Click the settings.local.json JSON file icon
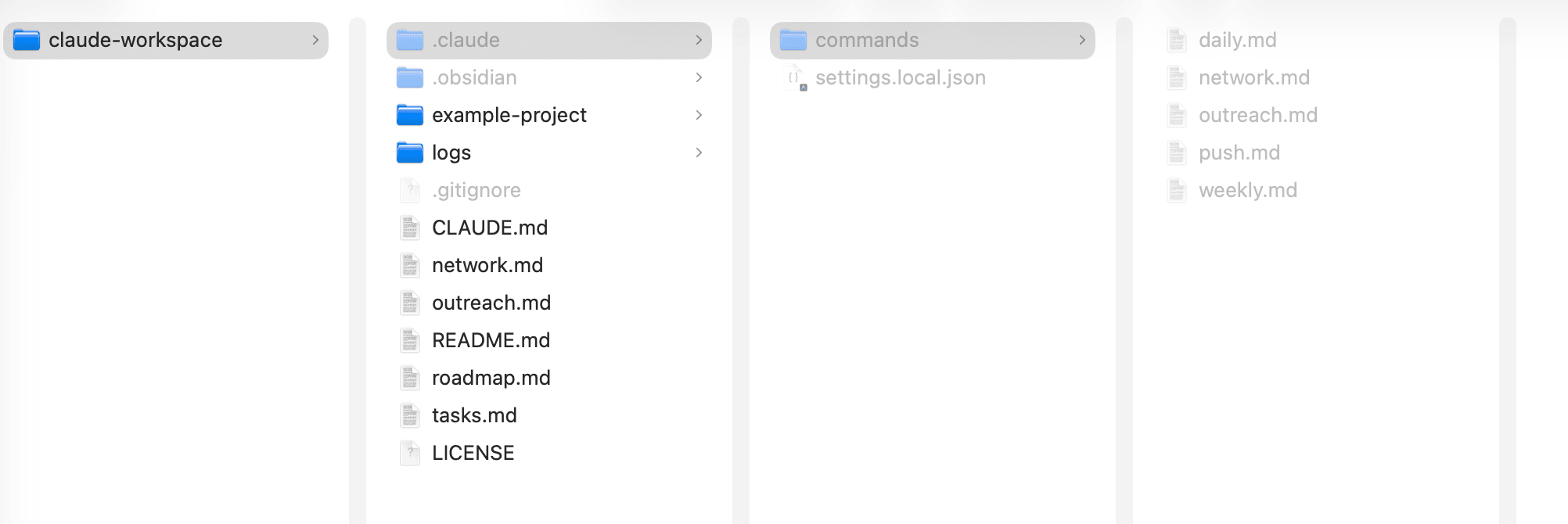 point(793,77)
